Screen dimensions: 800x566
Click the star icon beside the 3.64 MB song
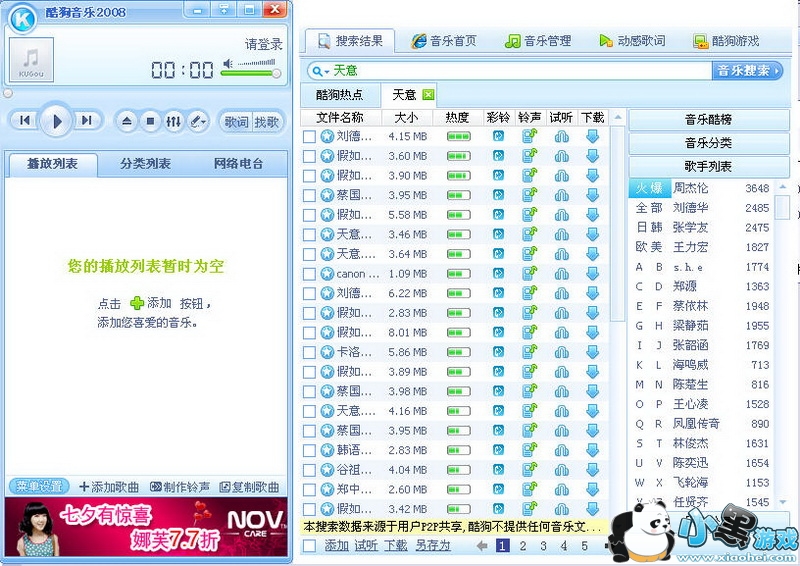[327, 254]
